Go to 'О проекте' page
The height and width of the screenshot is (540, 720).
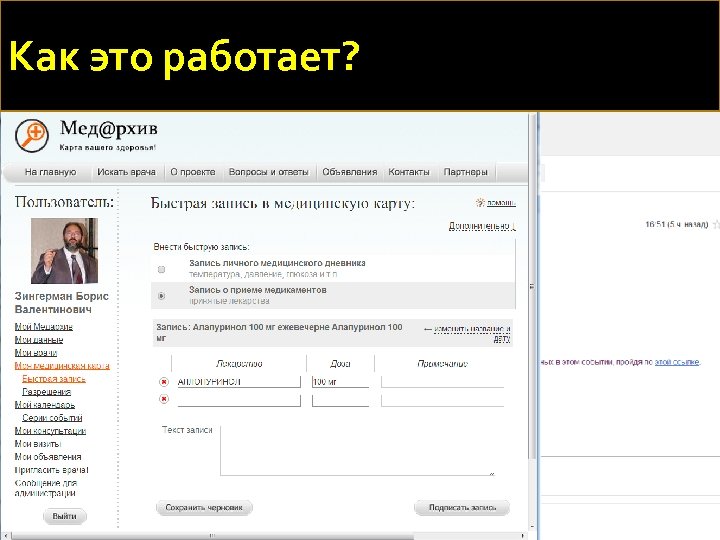[x=192, y=172]
